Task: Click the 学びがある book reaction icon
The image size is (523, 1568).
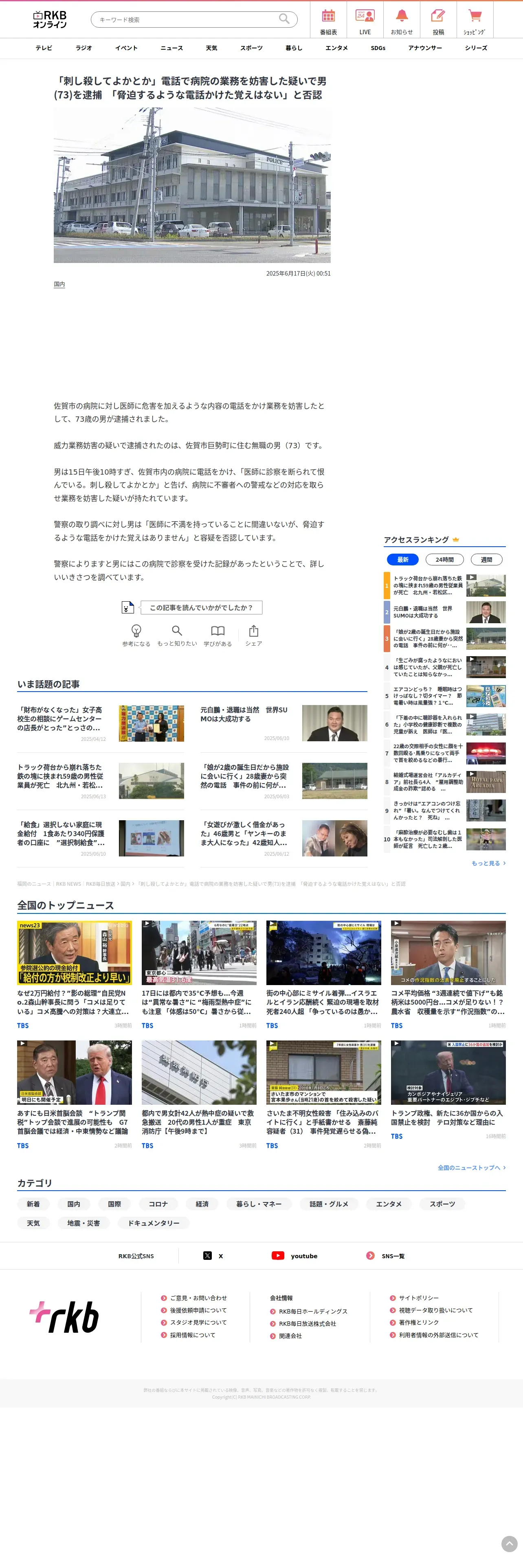Action: coord(218,631)
